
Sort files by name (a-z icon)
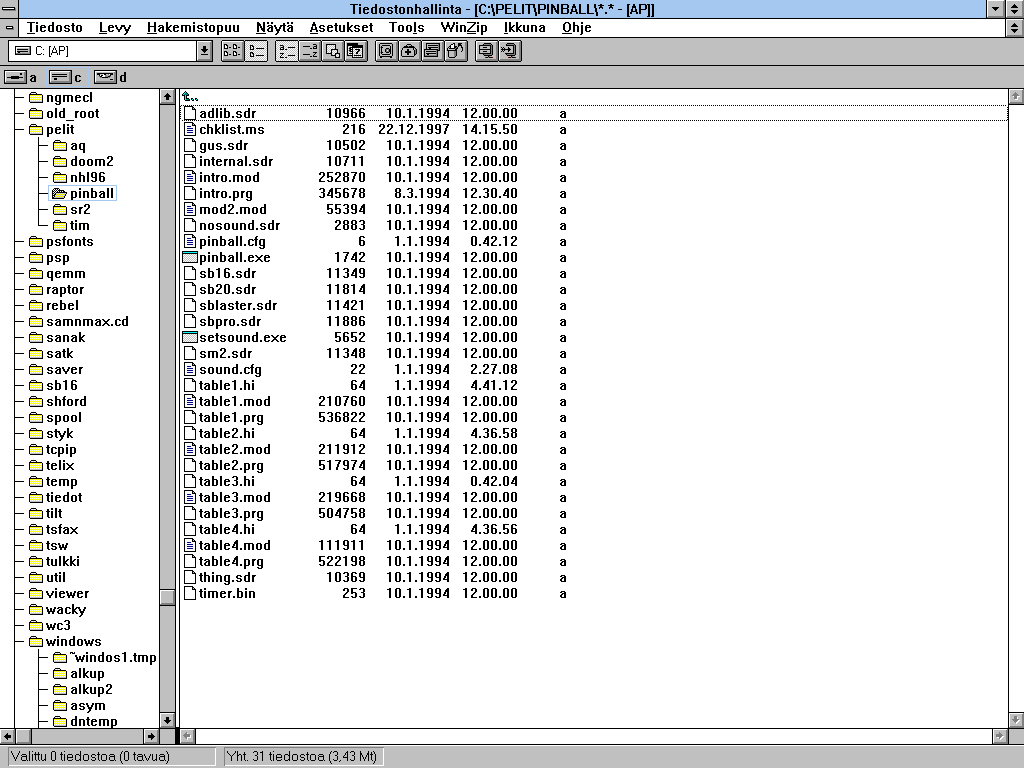click(287, 51)
